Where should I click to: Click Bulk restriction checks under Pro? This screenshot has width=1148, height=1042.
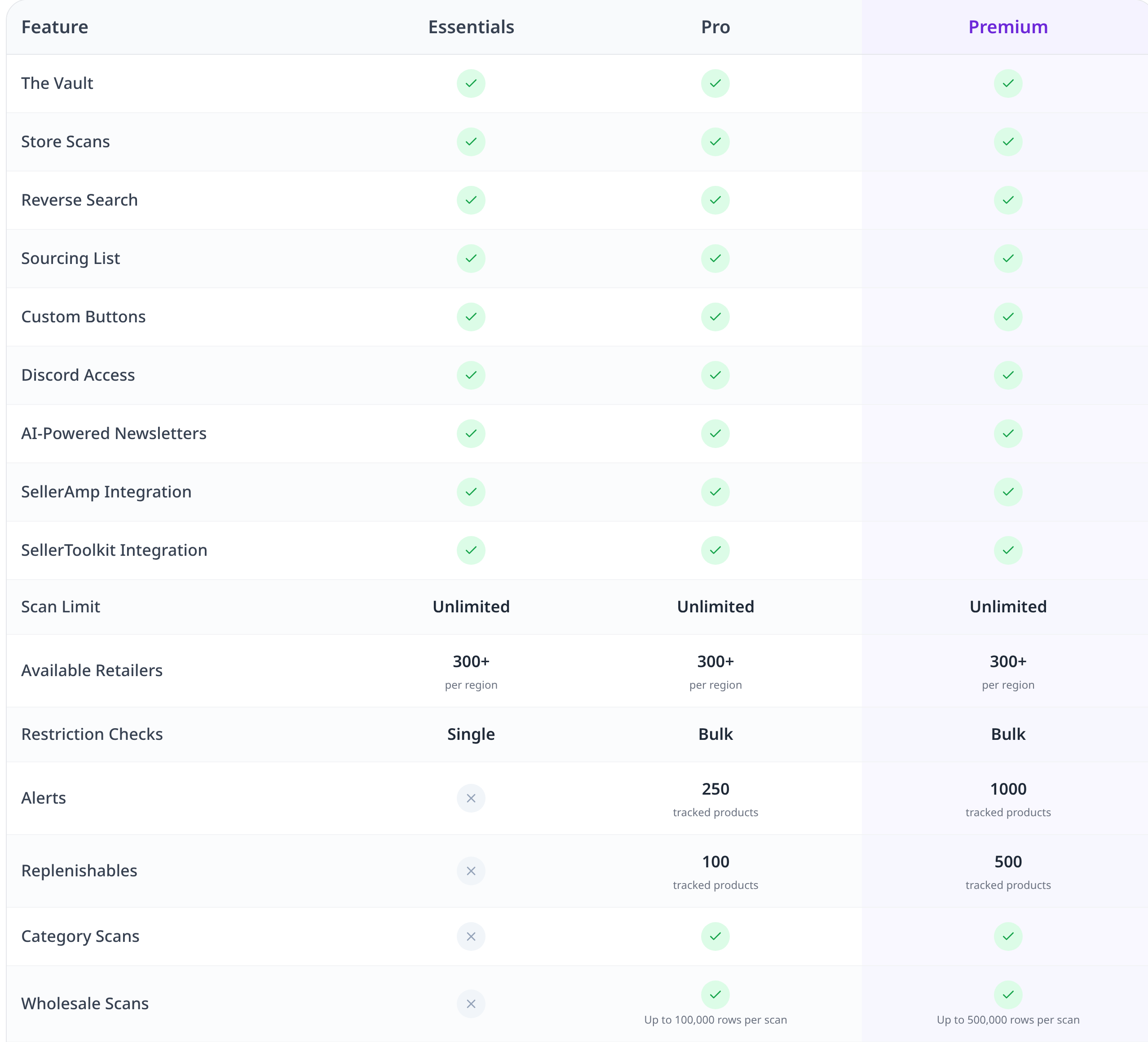715,734
